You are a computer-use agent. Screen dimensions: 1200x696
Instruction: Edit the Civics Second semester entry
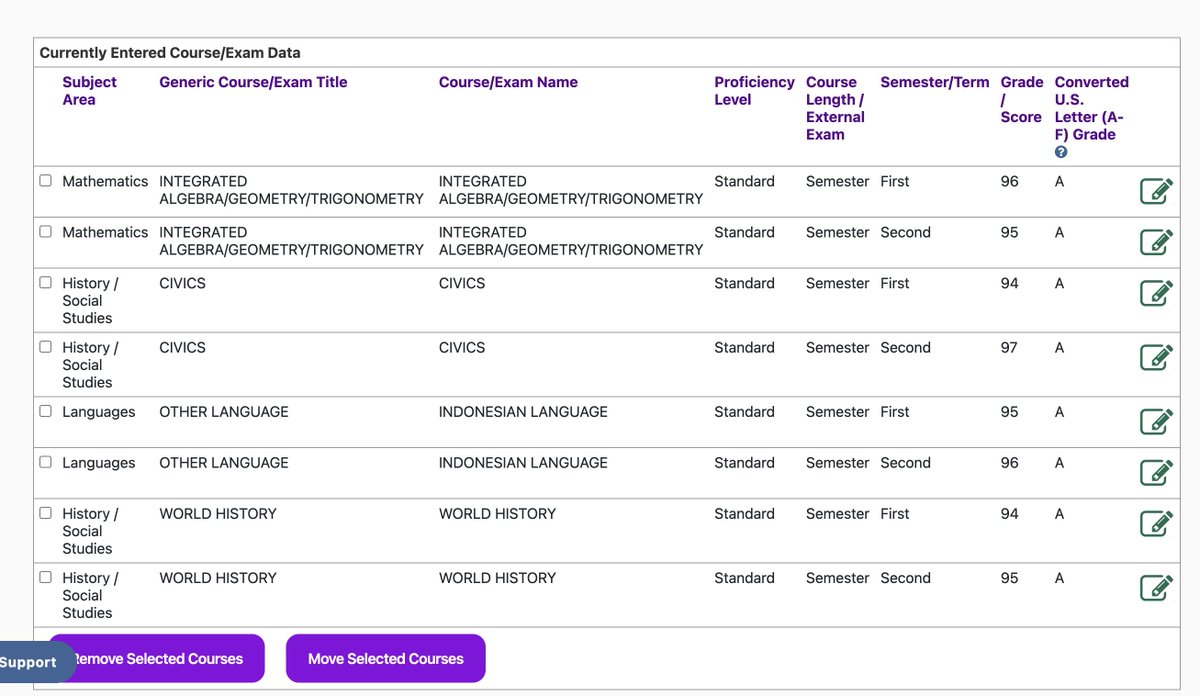pos(1156,356)
